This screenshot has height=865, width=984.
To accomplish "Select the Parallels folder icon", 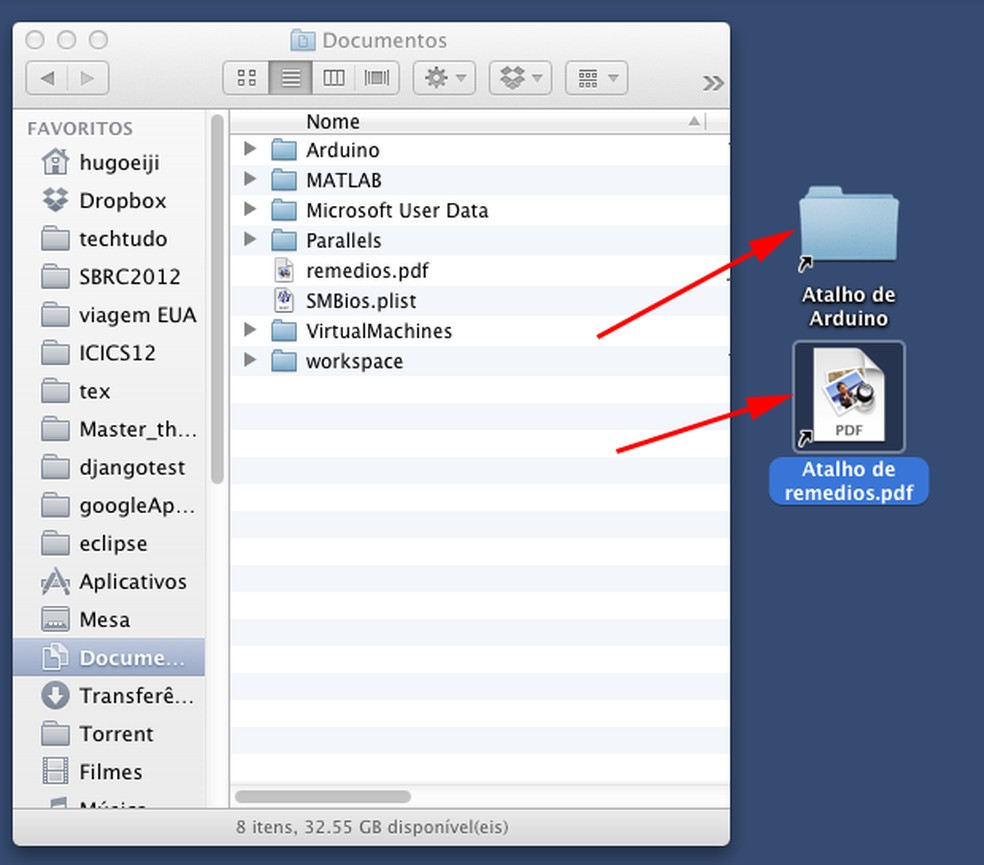I will pyautogui.click(x=284, y=240).
